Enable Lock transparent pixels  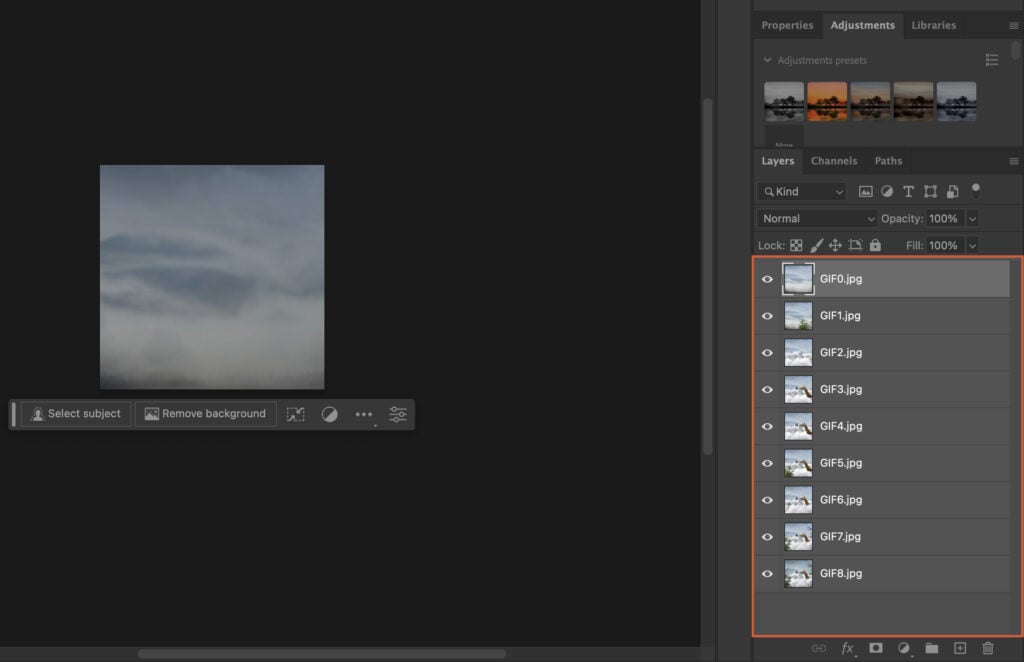point(795,244)
